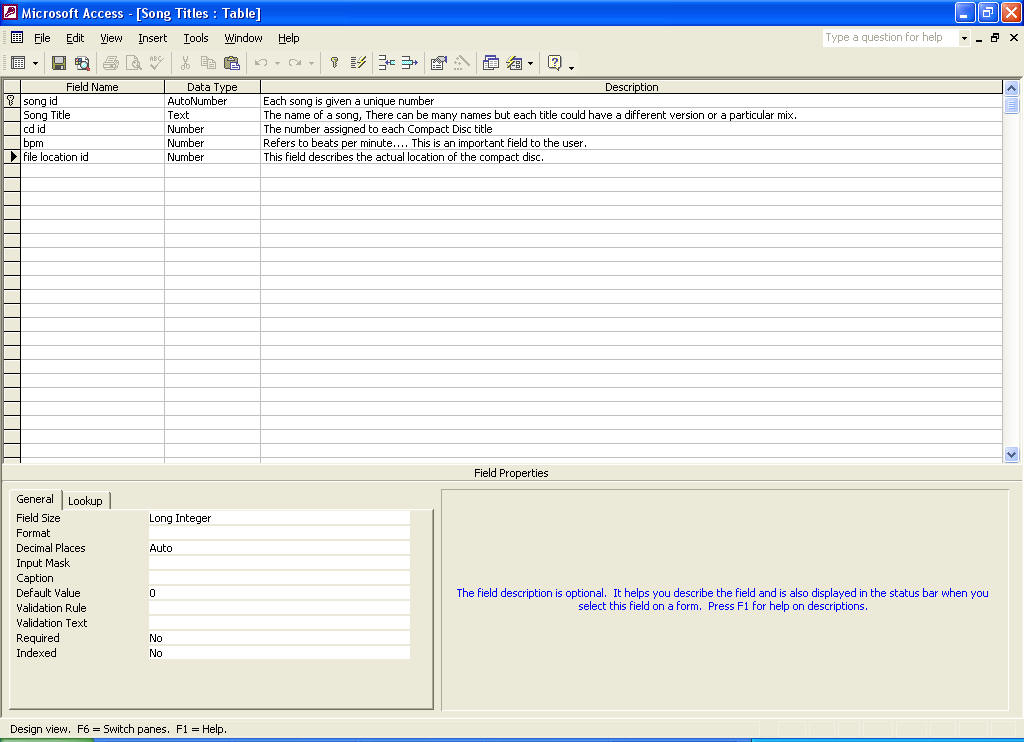The width and height of the screenshot is (1024, 742).
Task: Open the Indexes window icon
Action: click(359, 63)
